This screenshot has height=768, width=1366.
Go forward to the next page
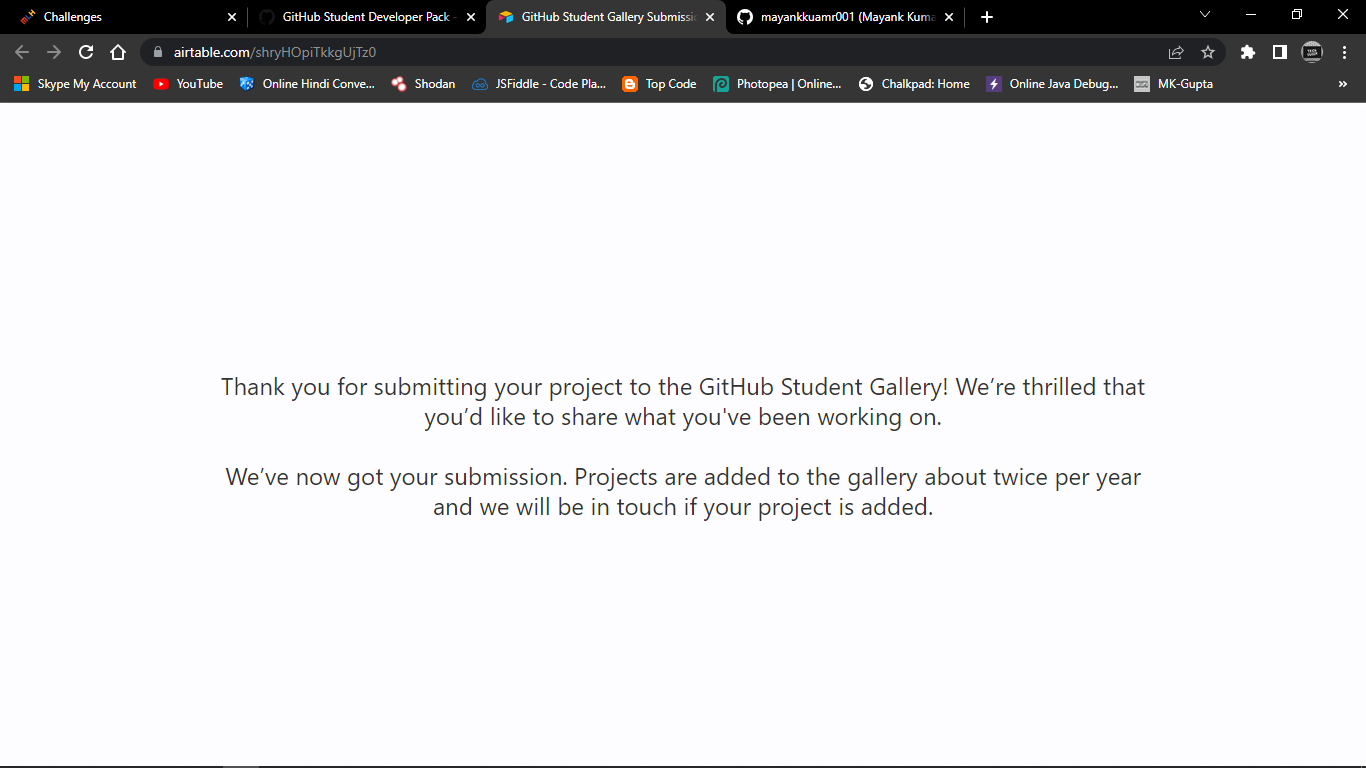[x=54, y=52]
